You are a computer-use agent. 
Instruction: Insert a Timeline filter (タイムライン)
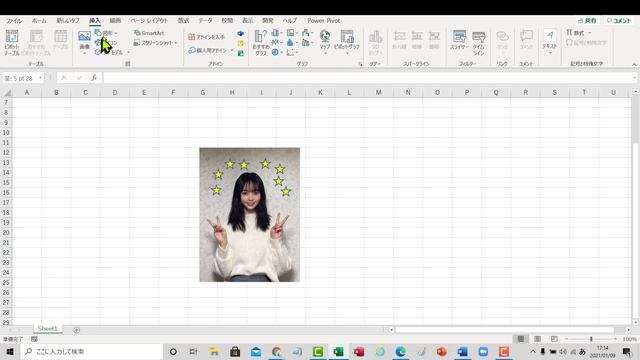(479, 43)
